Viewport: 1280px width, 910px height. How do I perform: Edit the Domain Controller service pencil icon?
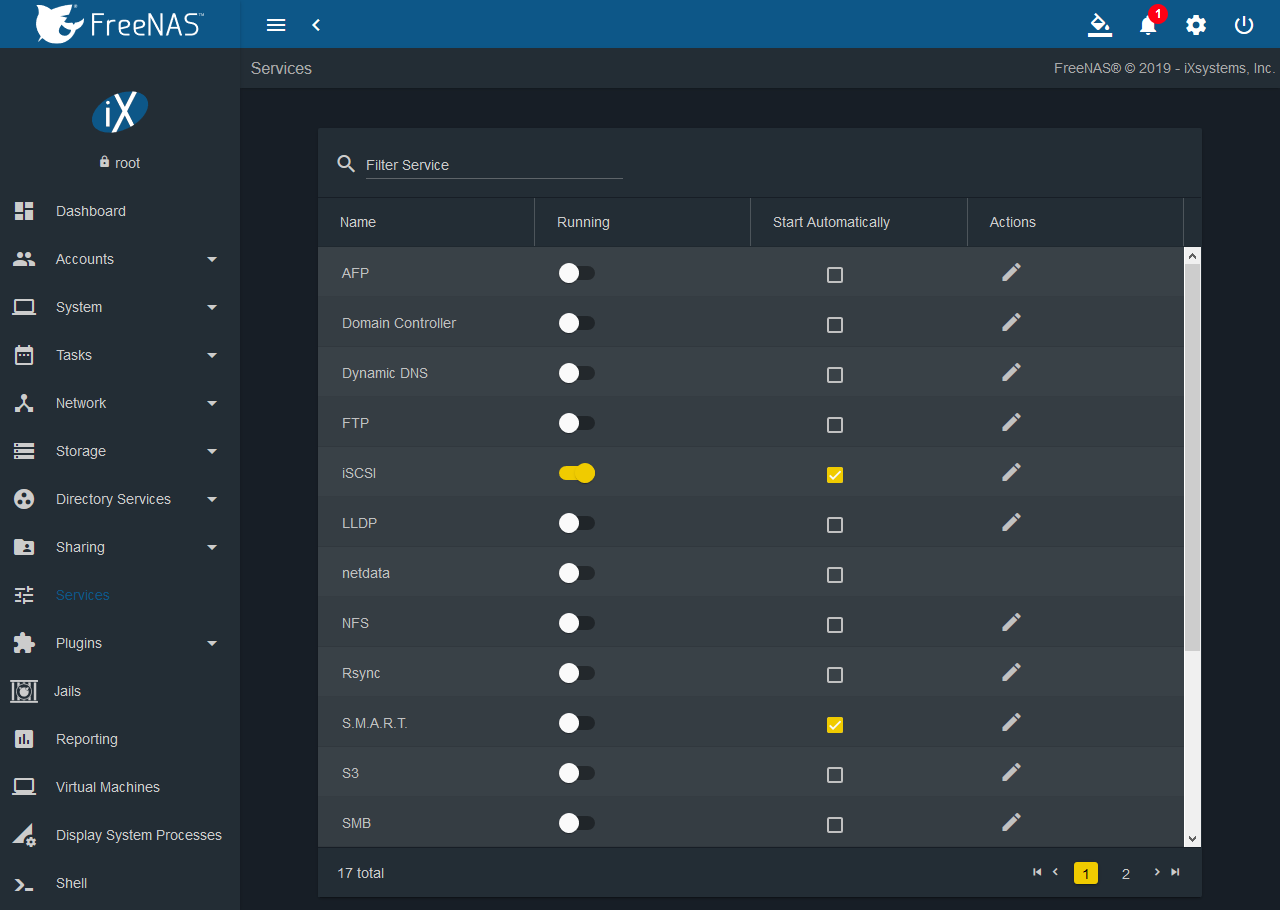click(x=1011, y=322)
